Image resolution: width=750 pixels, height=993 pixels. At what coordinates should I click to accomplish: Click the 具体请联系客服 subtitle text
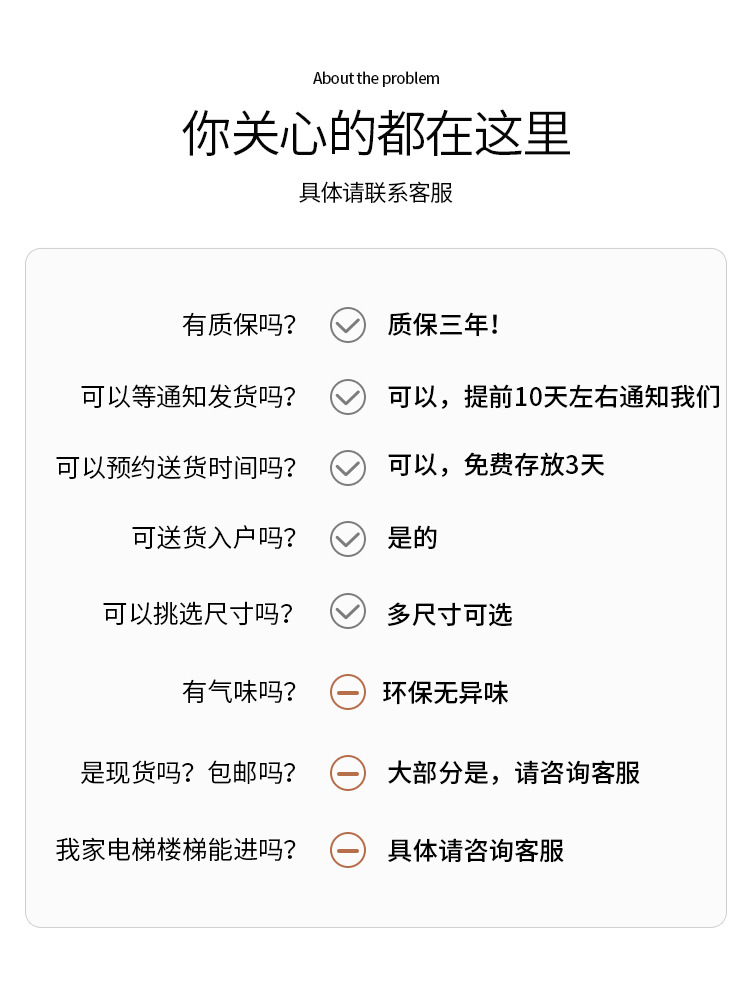click(x=376, y=192)
